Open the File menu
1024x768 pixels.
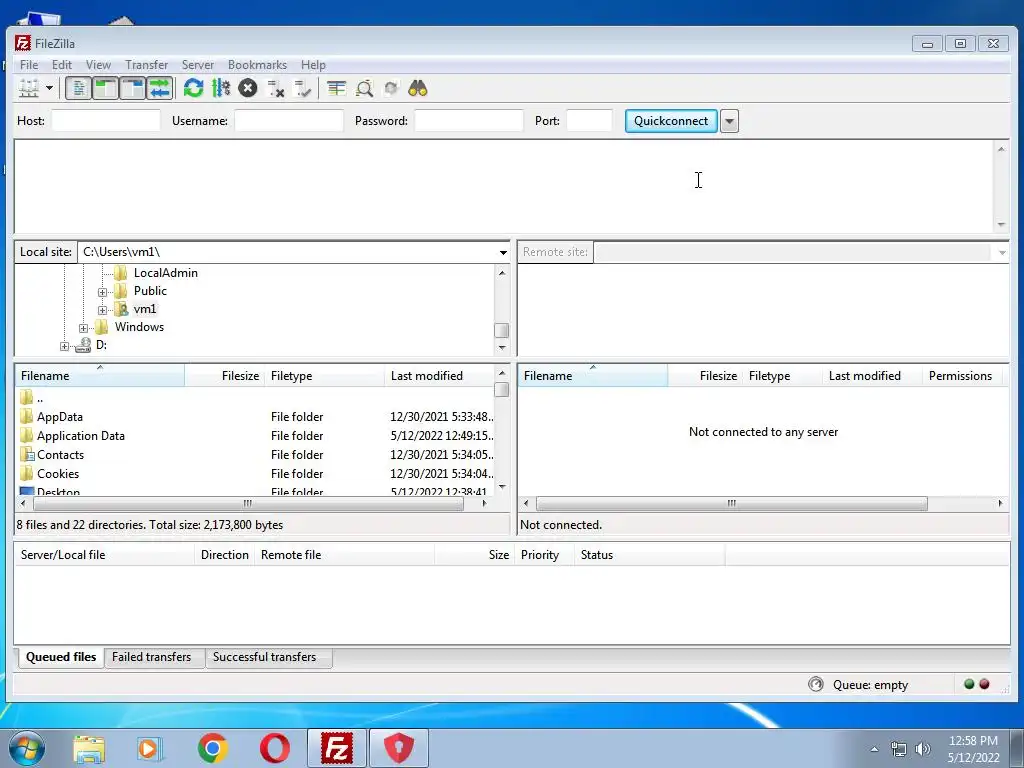(29, 65)
